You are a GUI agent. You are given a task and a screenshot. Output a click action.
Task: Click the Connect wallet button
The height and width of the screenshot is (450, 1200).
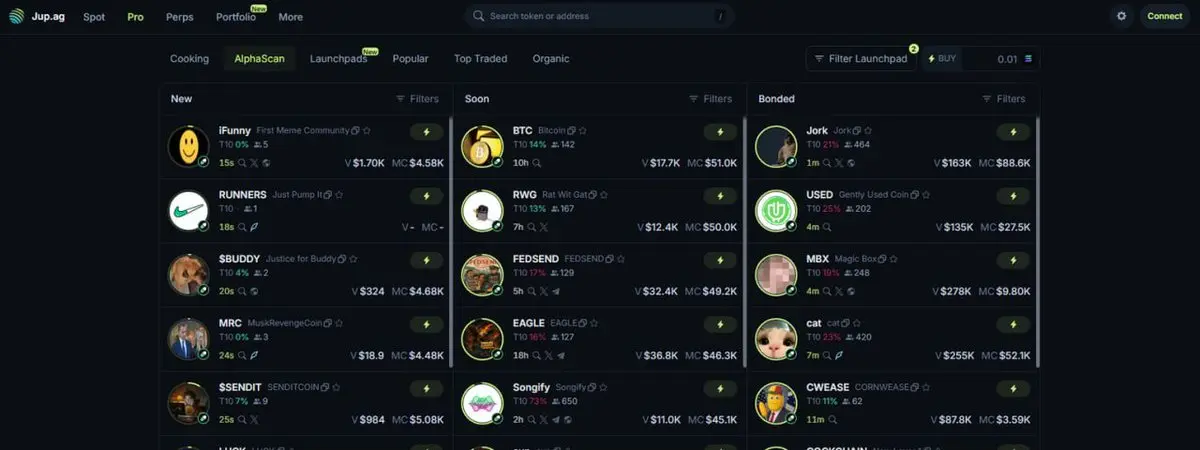(x=1164, y=16)
